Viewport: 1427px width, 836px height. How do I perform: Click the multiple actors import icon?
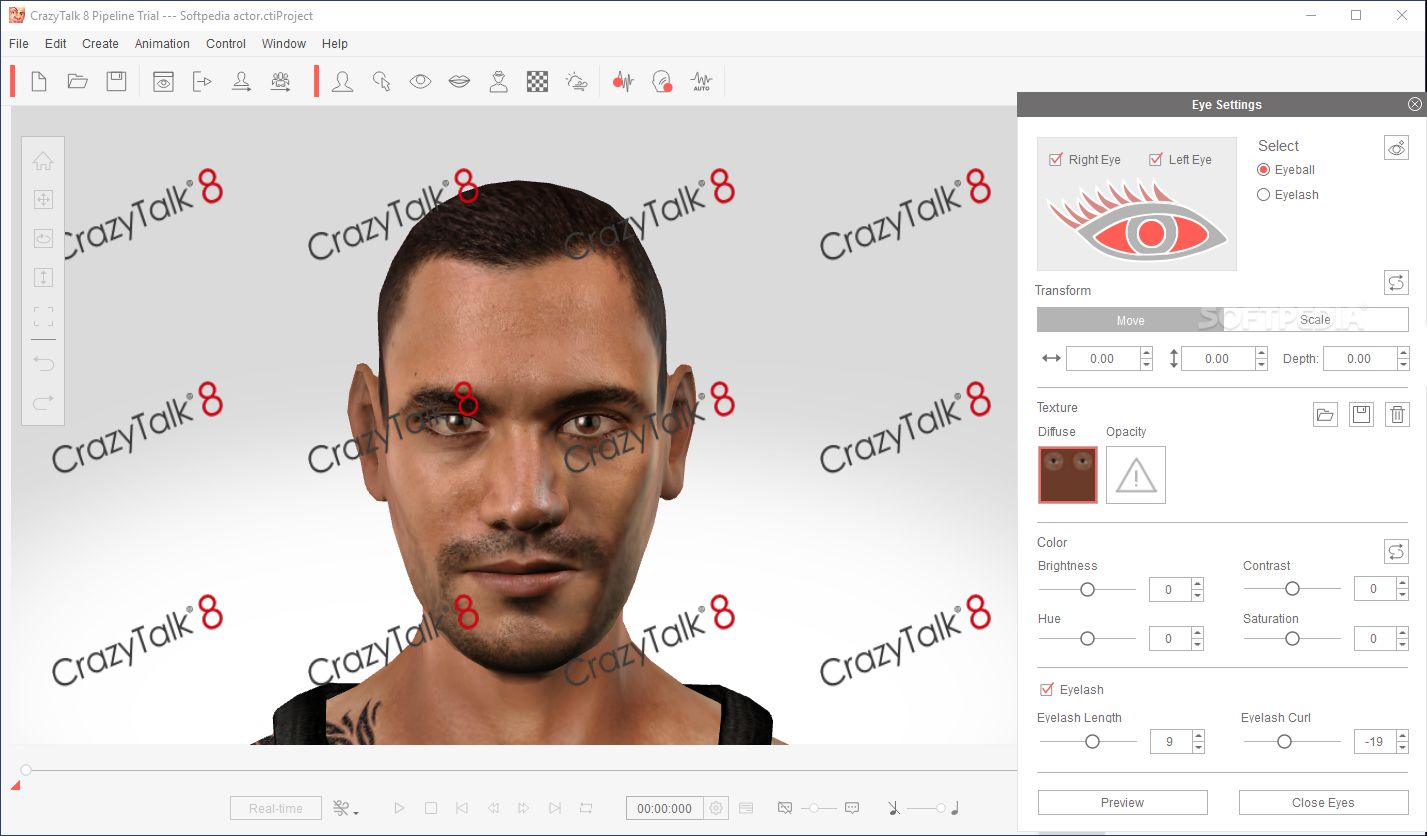tap(281, 82)
